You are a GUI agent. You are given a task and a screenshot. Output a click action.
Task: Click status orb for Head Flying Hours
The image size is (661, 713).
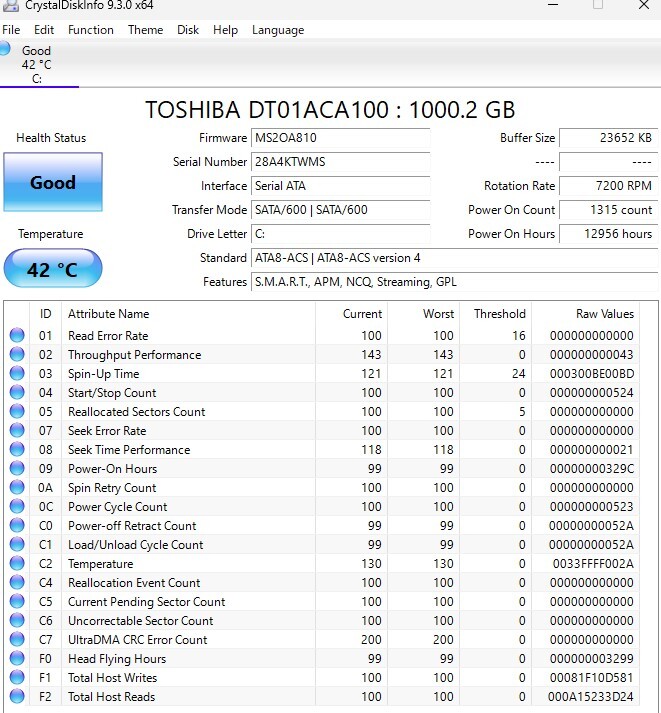[17, 658]
